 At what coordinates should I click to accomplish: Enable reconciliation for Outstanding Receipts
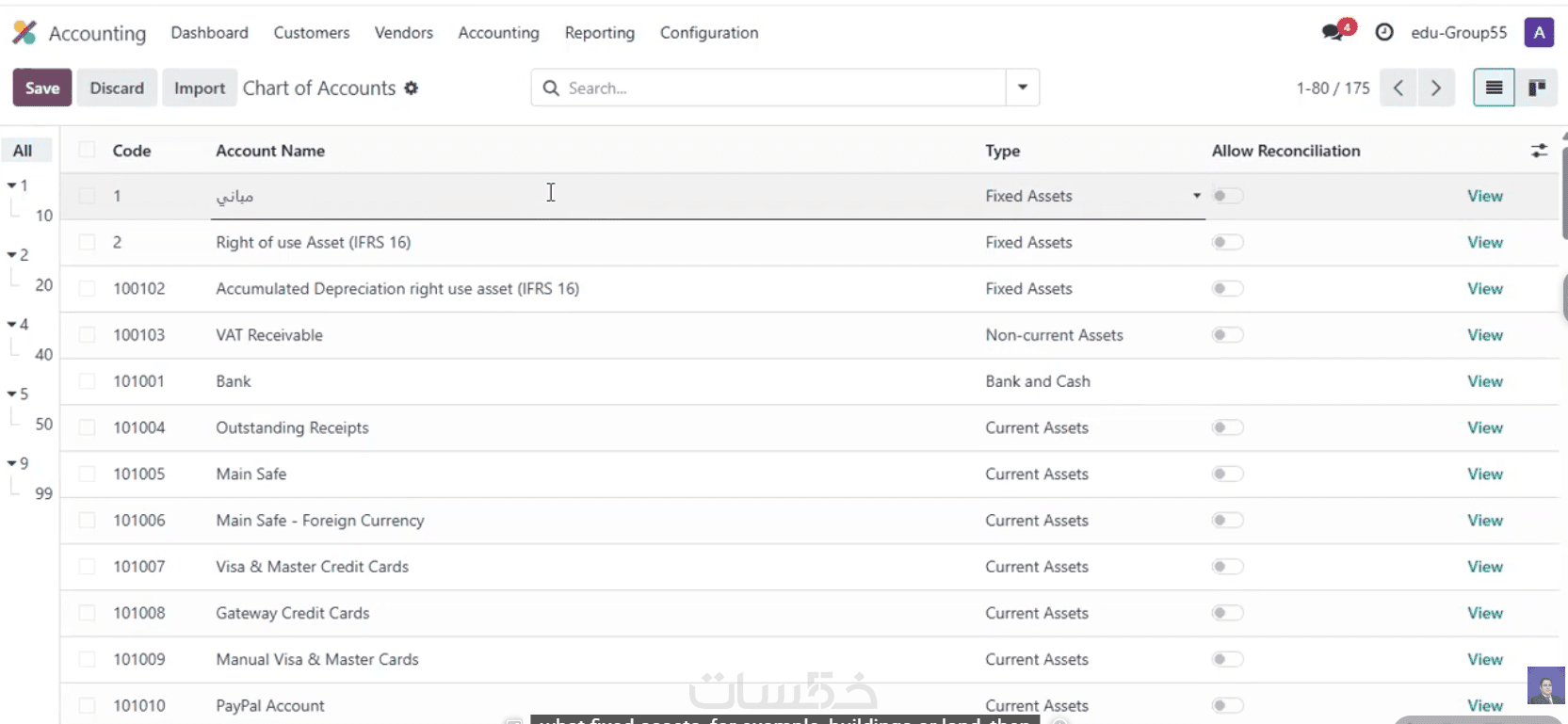1227,427
